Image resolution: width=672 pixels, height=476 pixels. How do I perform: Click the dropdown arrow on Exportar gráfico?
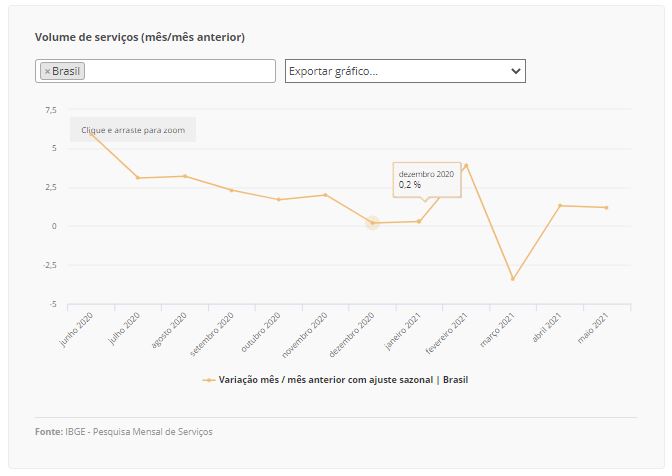[516, 71]
